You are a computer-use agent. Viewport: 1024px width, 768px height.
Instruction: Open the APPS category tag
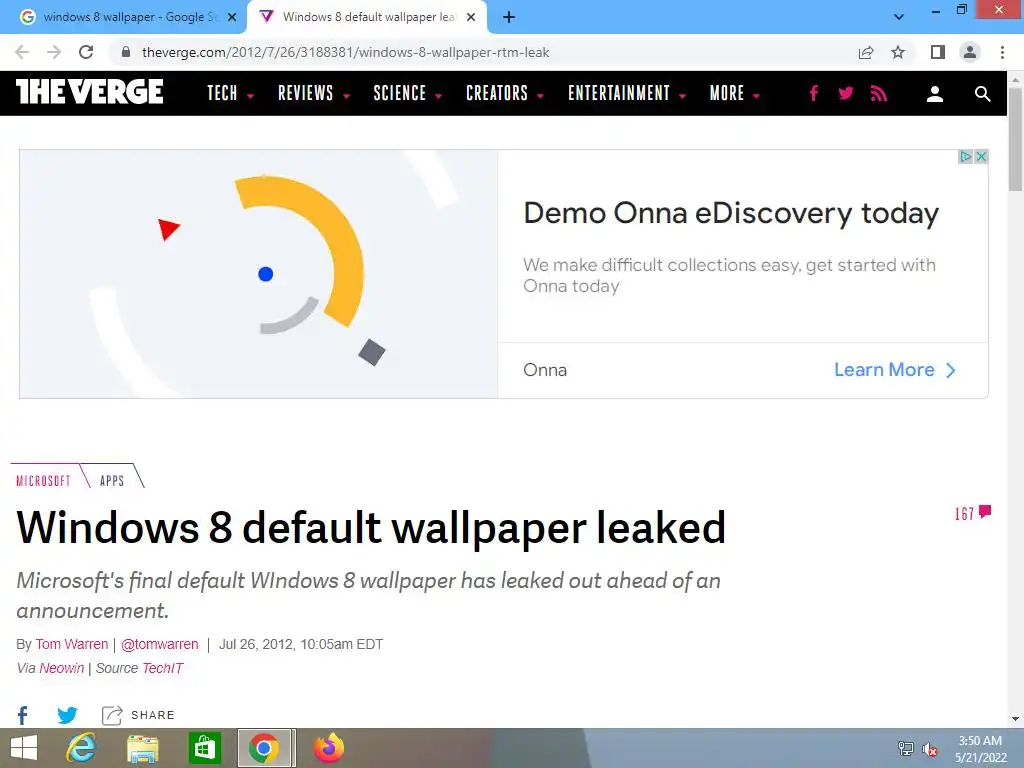click(112, 481)
